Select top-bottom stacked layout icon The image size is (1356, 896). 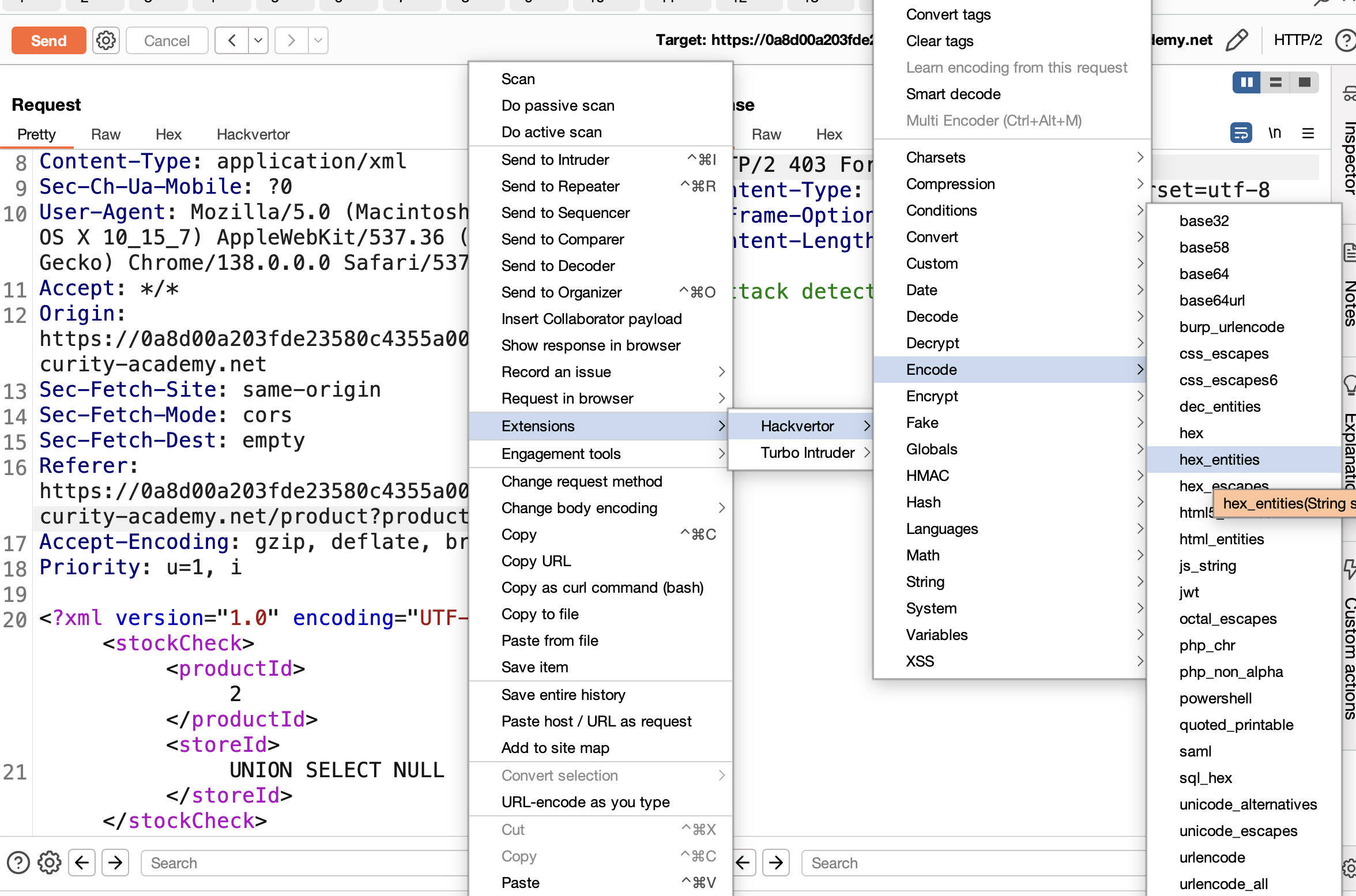pos(1276,82)
